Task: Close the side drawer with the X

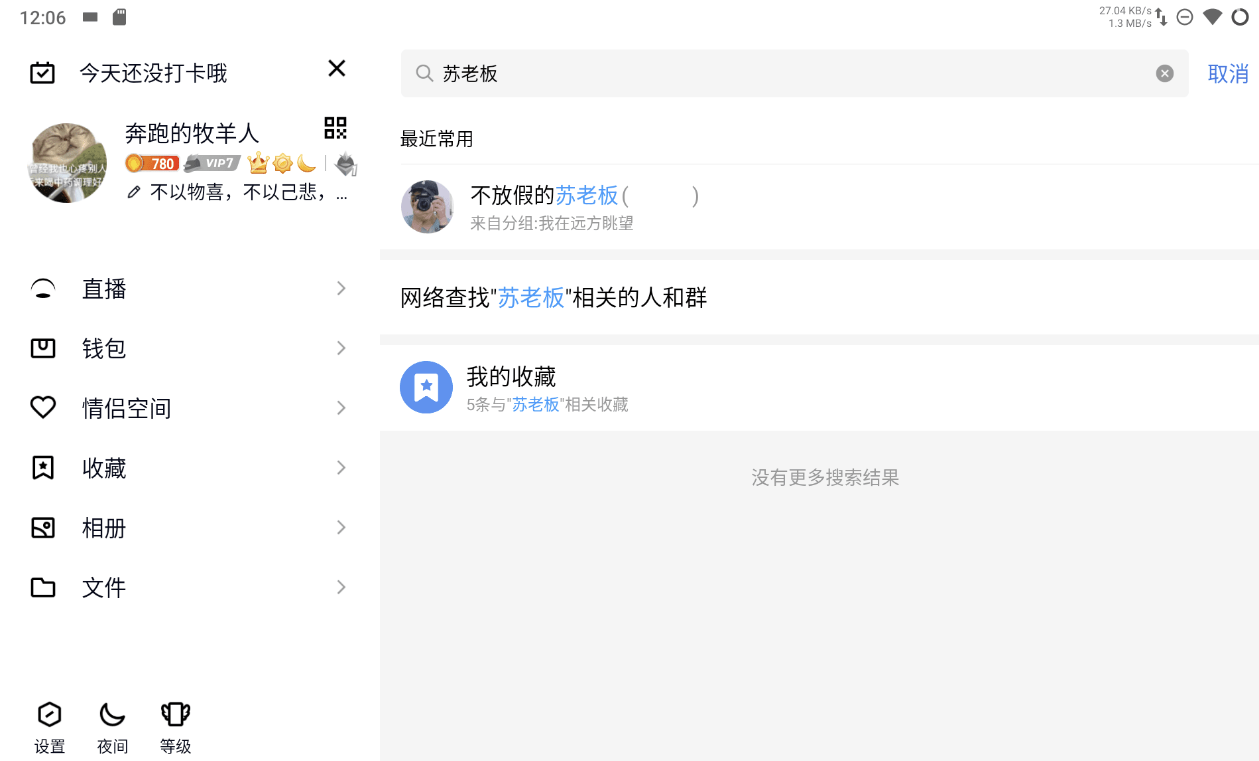Action: tap(337, 68)
